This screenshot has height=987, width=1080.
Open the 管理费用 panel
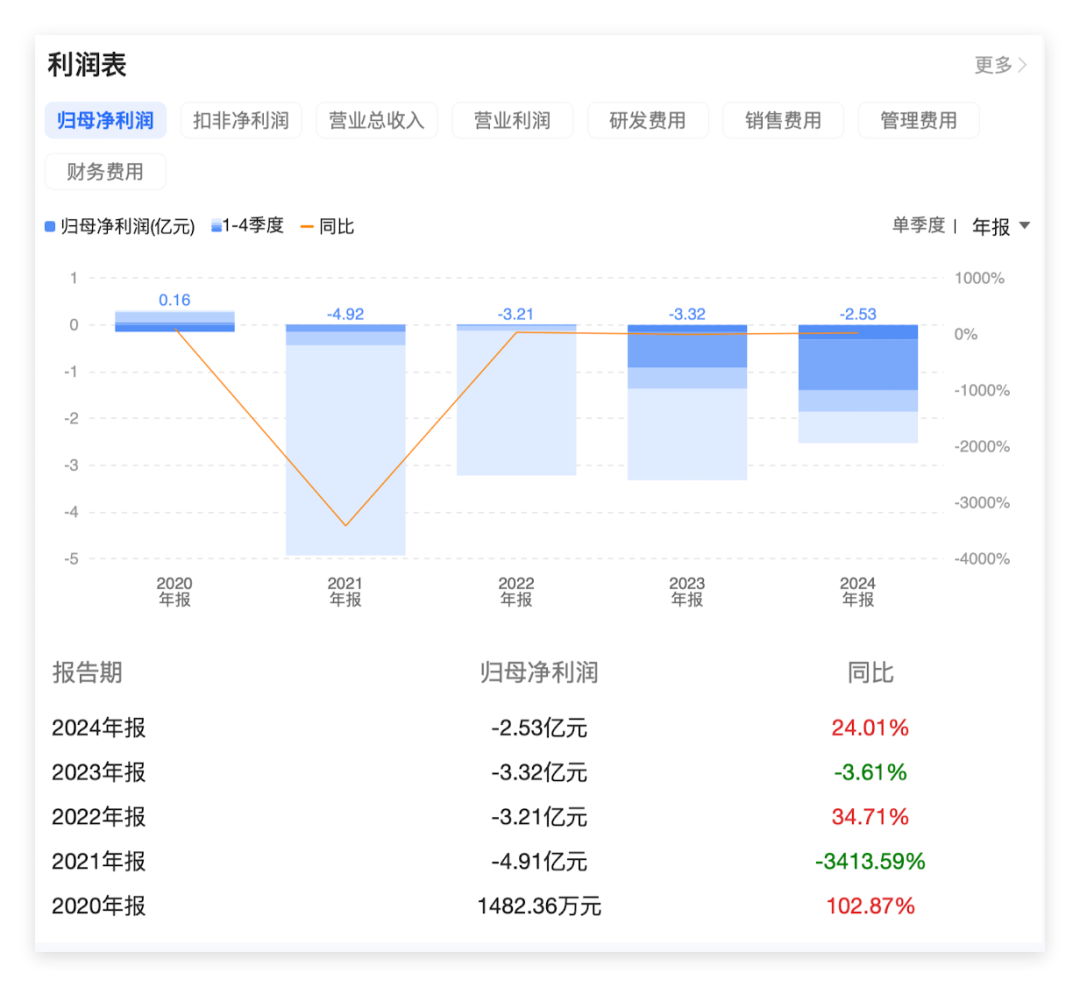[918, 120]
